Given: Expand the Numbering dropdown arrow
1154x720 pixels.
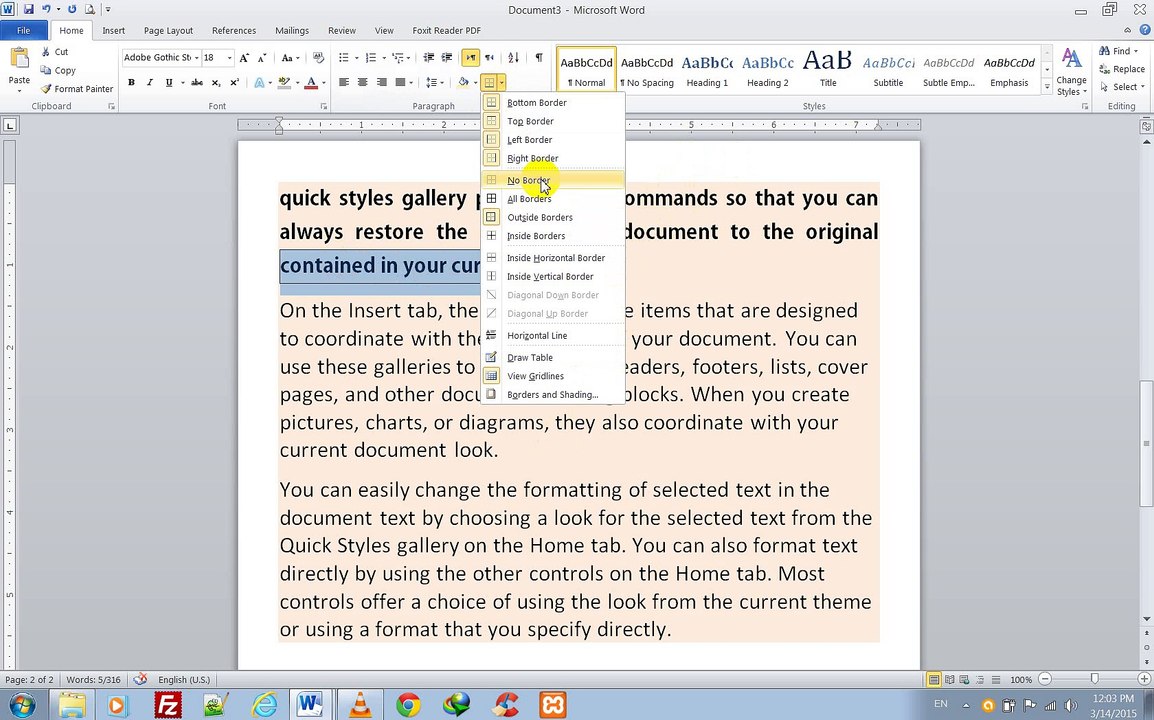Looking at the screenshot, I should (383, 57).
